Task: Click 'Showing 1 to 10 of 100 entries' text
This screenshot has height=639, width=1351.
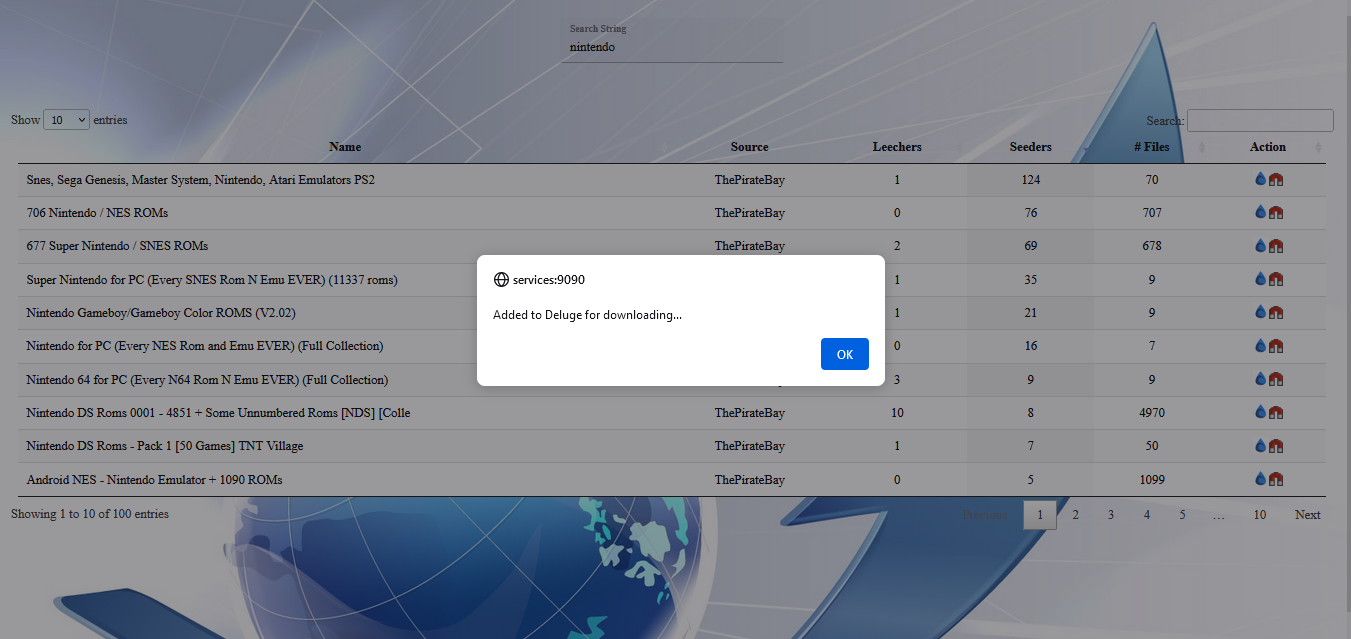Action: coord(90,514)
